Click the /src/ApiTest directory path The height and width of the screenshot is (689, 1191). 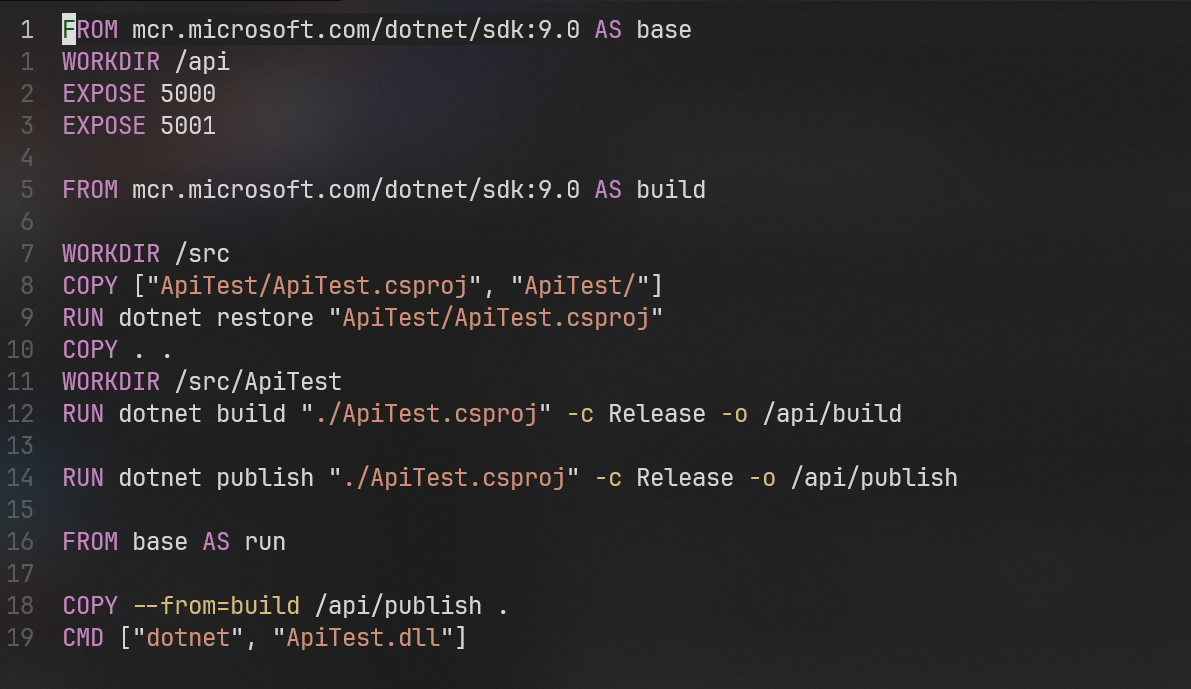258,382
